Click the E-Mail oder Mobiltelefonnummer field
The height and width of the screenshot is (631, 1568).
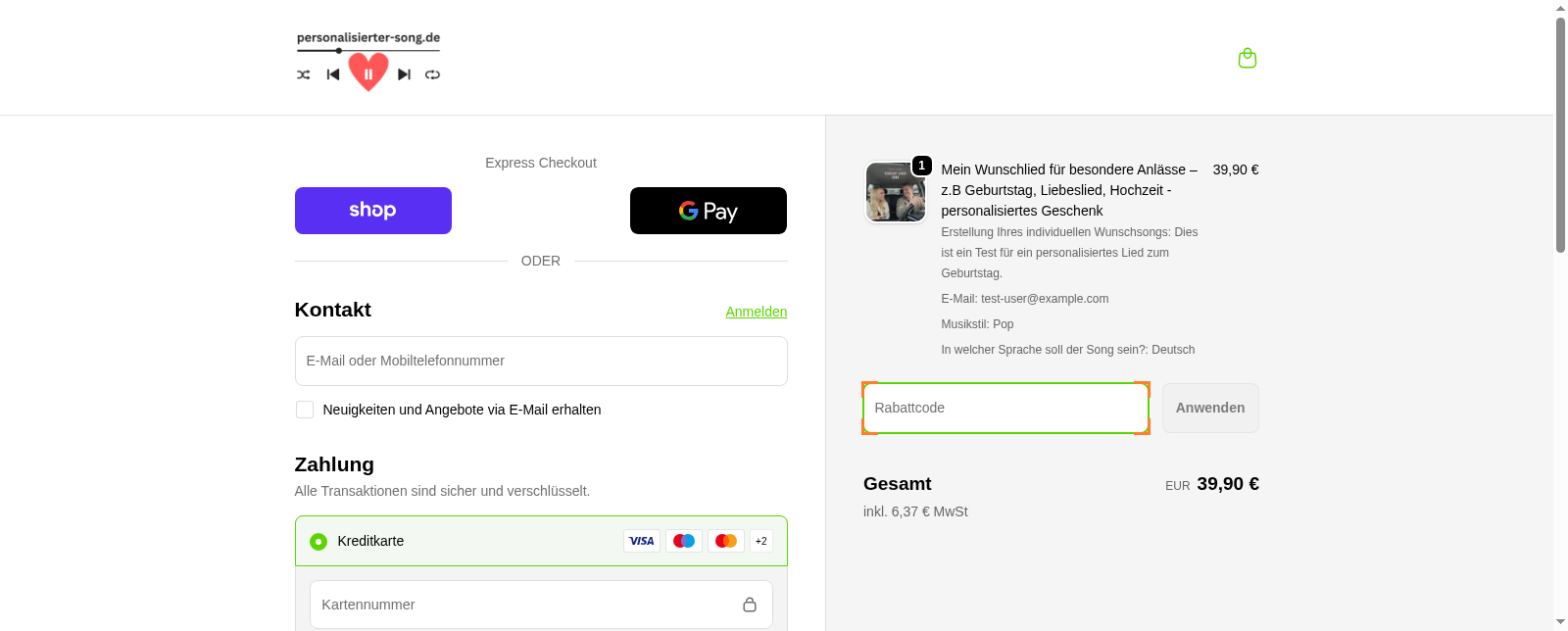coord(541,361)
